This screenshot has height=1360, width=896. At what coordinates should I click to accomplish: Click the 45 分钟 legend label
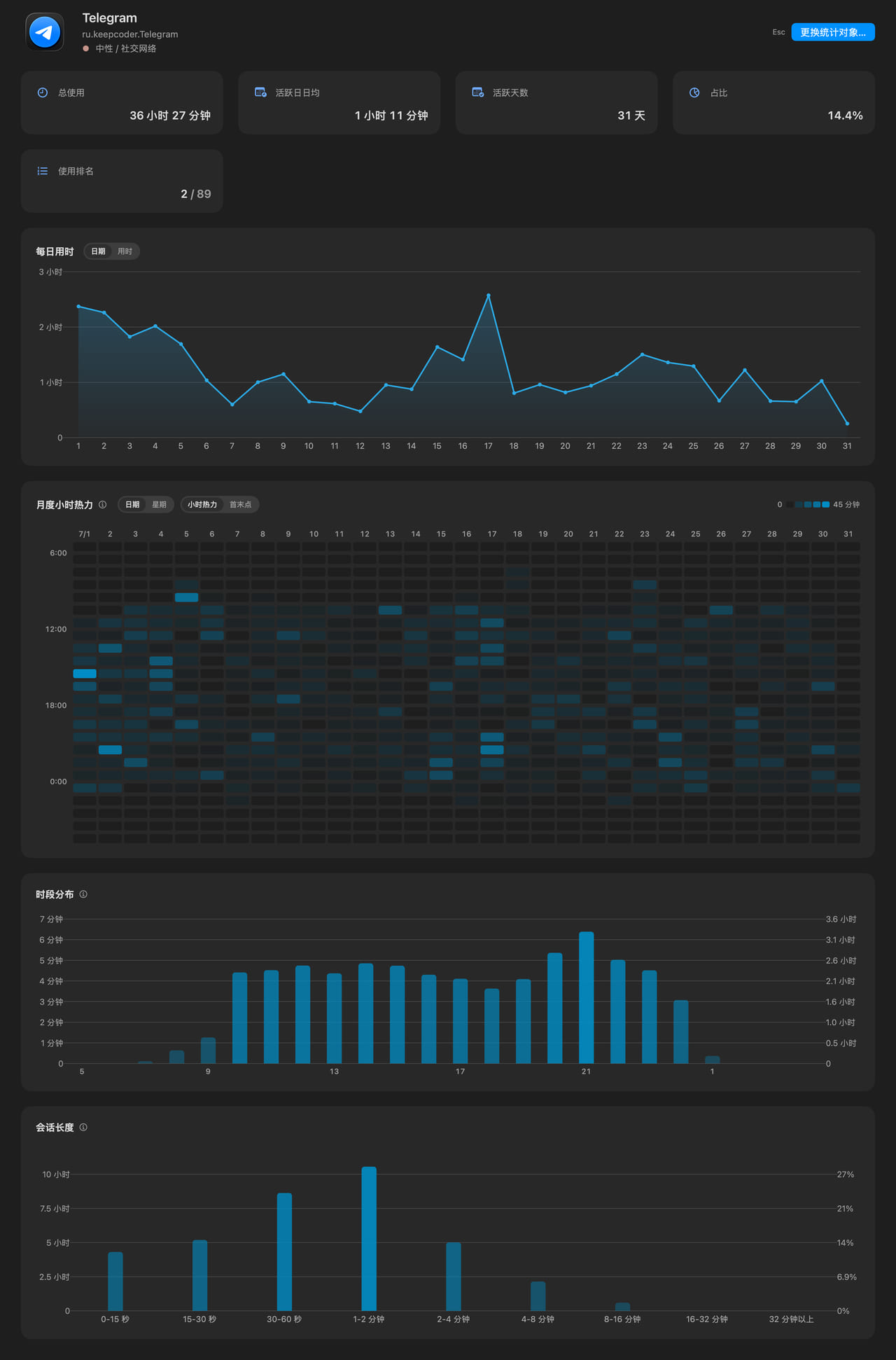pos(846,504)
